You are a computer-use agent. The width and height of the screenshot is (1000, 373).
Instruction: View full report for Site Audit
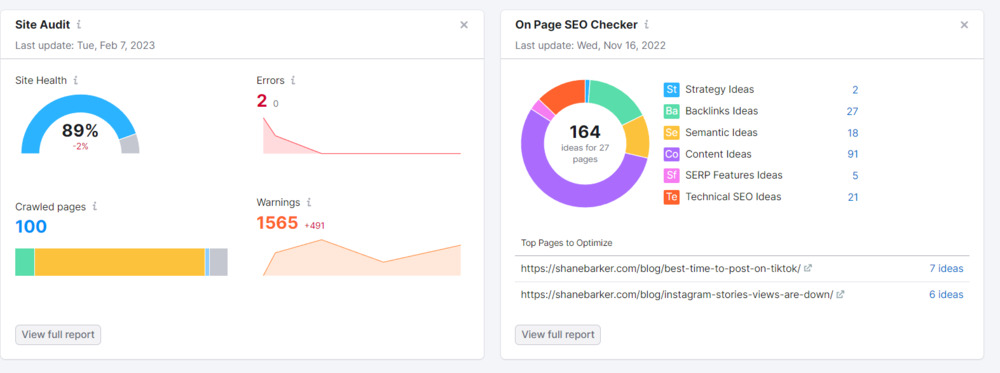click(x=58, y=335)
